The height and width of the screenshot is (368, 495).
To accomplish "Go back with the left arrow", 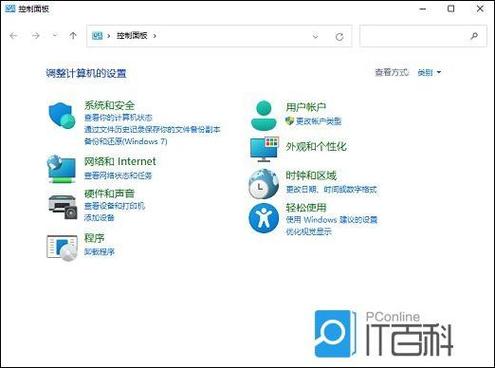I will point(13,35).
